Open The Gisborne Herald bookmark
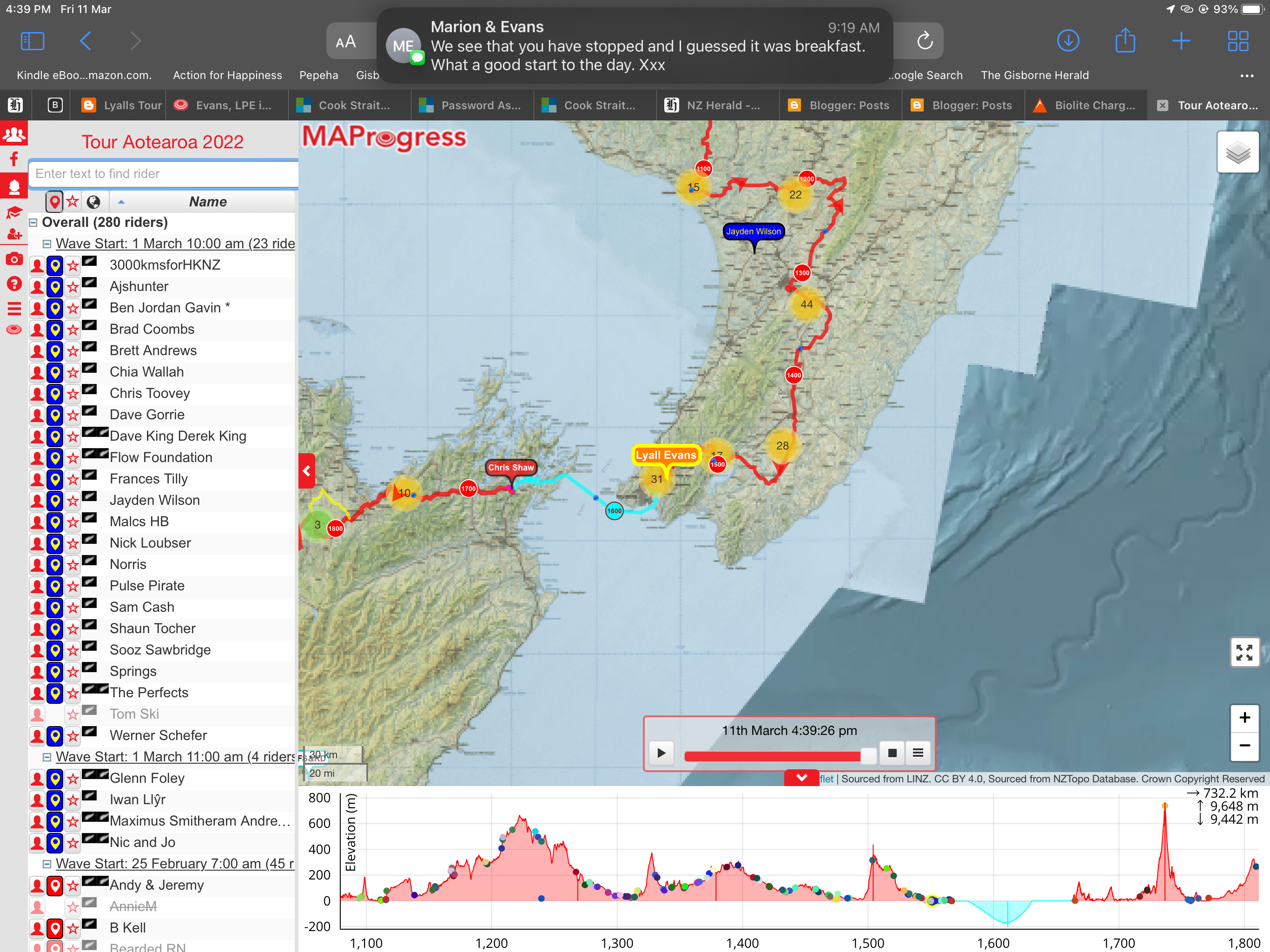Screen dimensions: 1270x952 point(1034,75)
